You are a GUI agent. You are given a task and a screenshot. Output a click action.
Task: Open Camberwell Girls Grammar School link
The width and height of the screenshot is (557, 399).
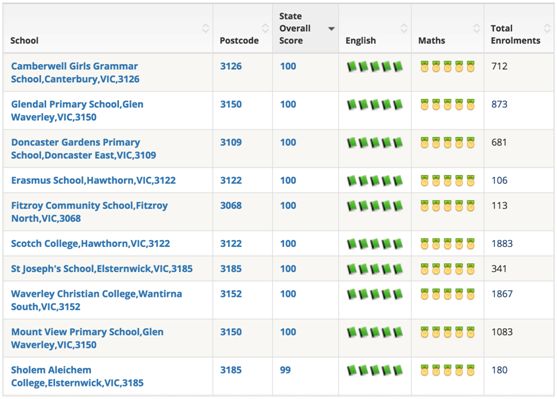[x=75, y=72]
